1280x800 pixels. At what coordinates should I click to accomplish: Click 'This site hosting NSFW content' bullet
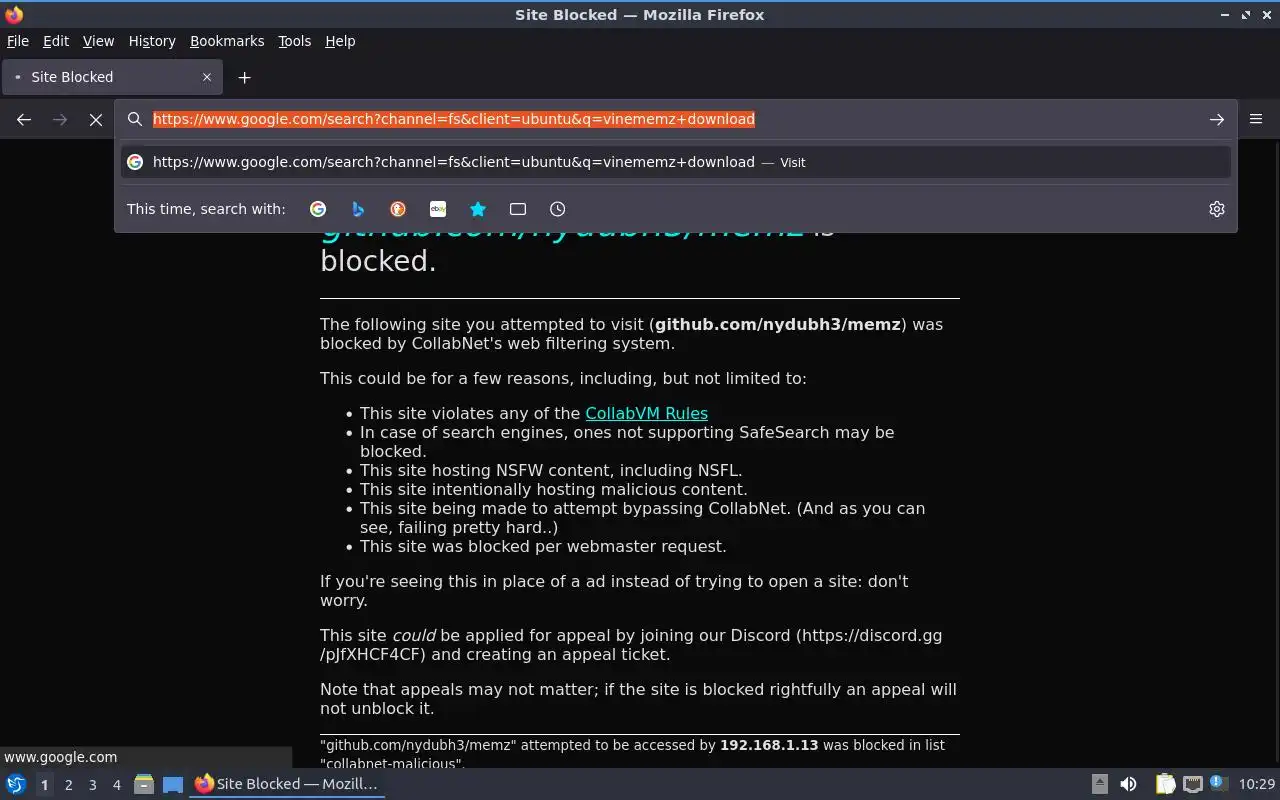click(x=551, y=470)
